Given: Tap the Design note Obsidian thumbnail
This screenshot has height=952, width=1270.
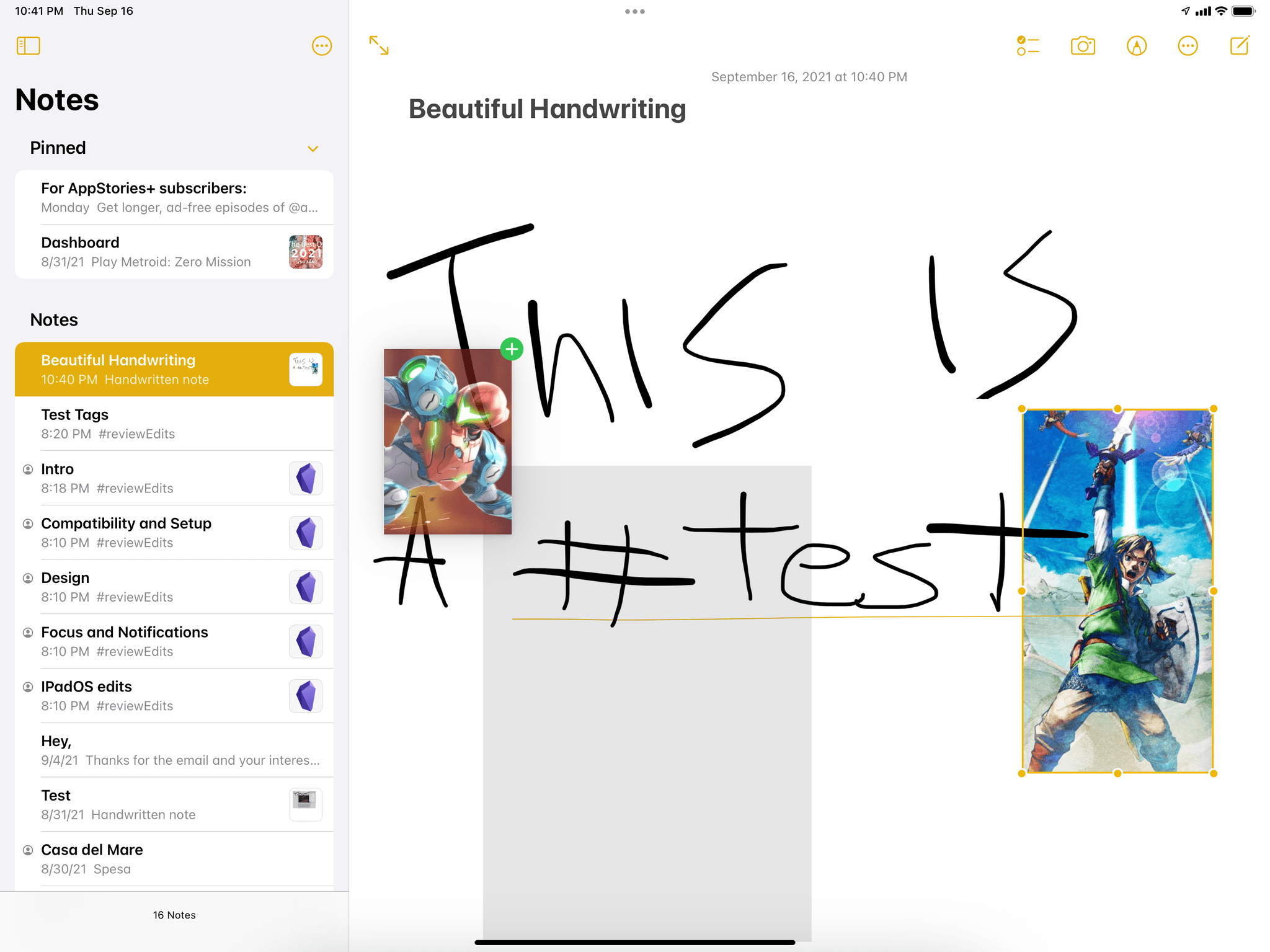Looking at the screenshot, I should [306, 587].
